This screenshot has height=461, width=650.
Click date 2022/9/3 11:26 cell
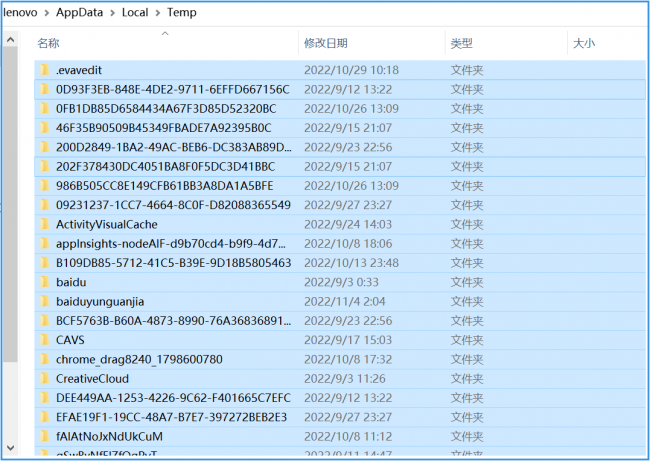345,379
